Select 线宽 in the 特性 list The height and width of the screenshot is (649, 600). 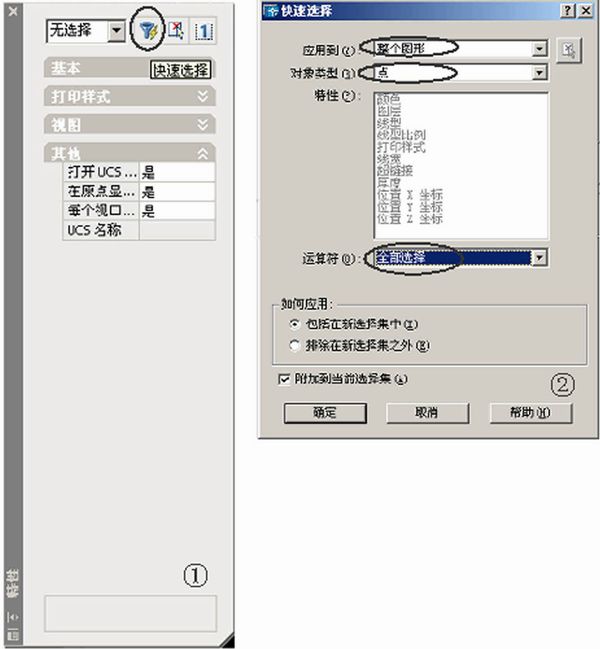389,159
